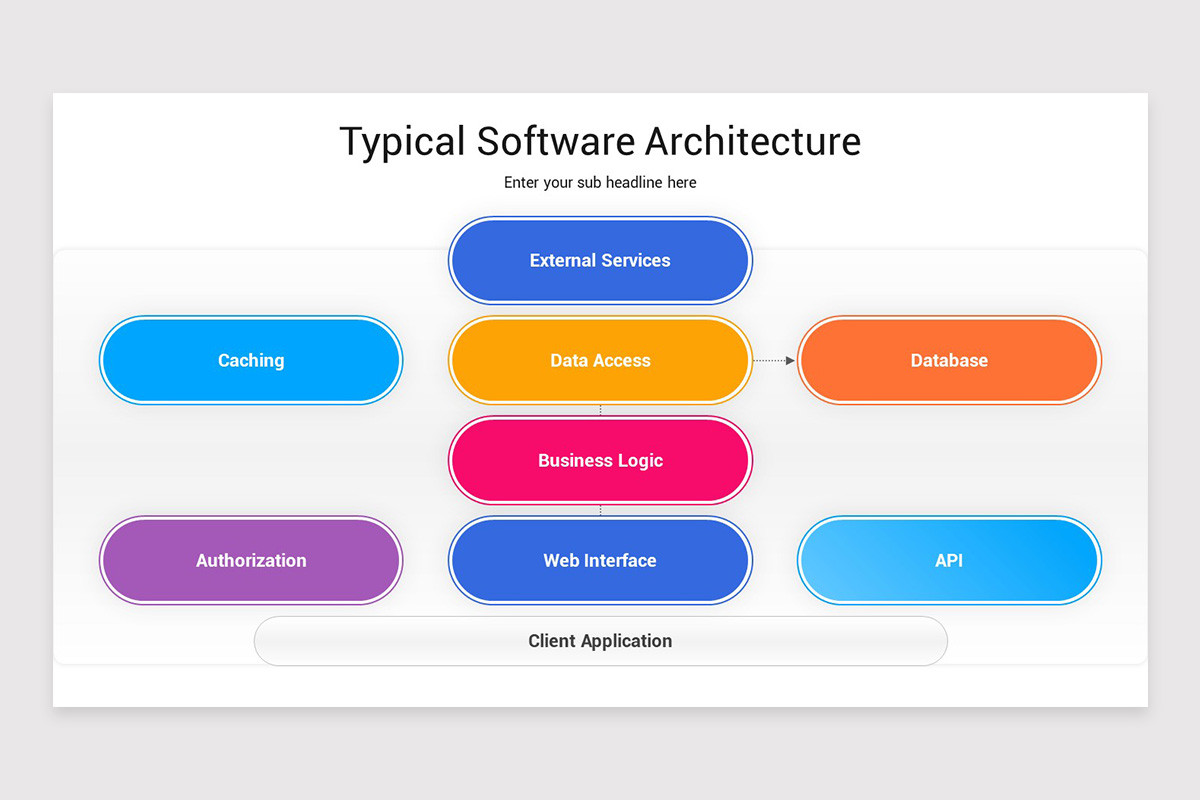The width and height of the screenshot is (1200, 800).
Task: Select the Web Interface block
Action: pyautogui.click(x=600, y=560)
